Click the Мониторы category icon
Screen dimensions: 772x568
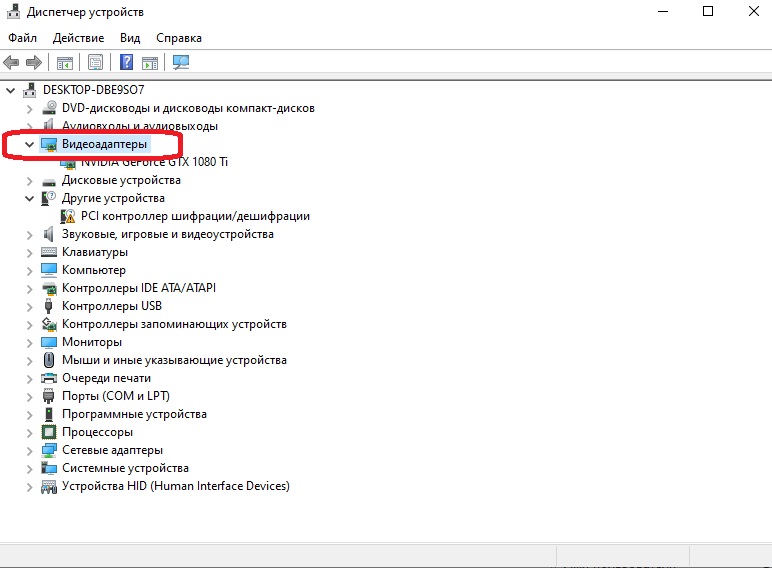pyautogui.click(x=49, y=342)
